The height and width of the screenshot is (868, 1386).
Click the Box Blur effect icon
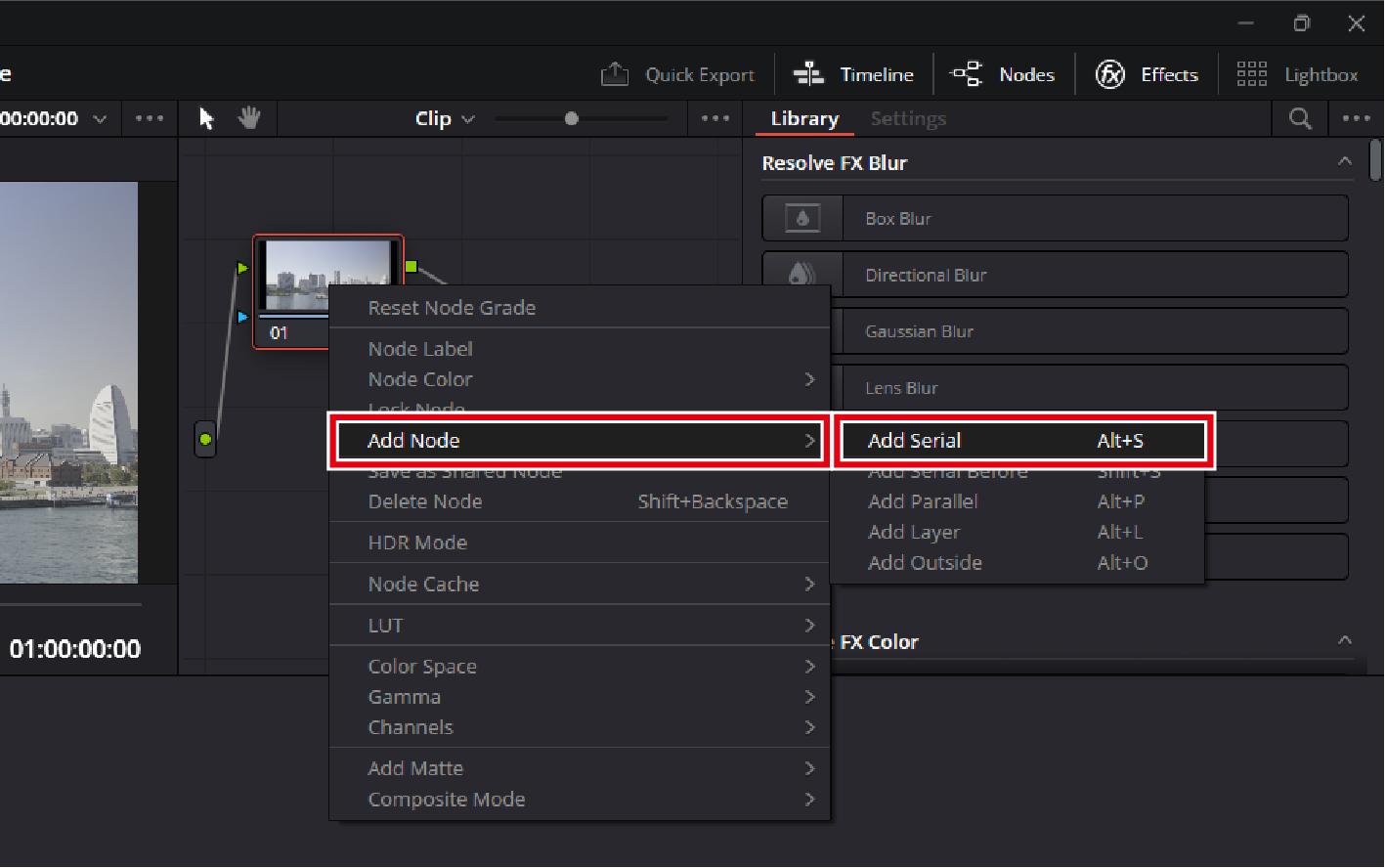coord(802,219)
